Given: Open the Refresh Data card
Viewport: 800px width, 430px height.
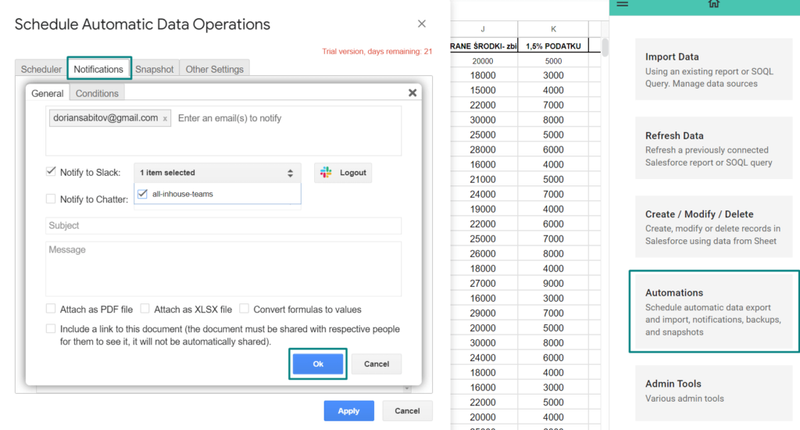Looking at the screenshot, I should click(714, 148).
